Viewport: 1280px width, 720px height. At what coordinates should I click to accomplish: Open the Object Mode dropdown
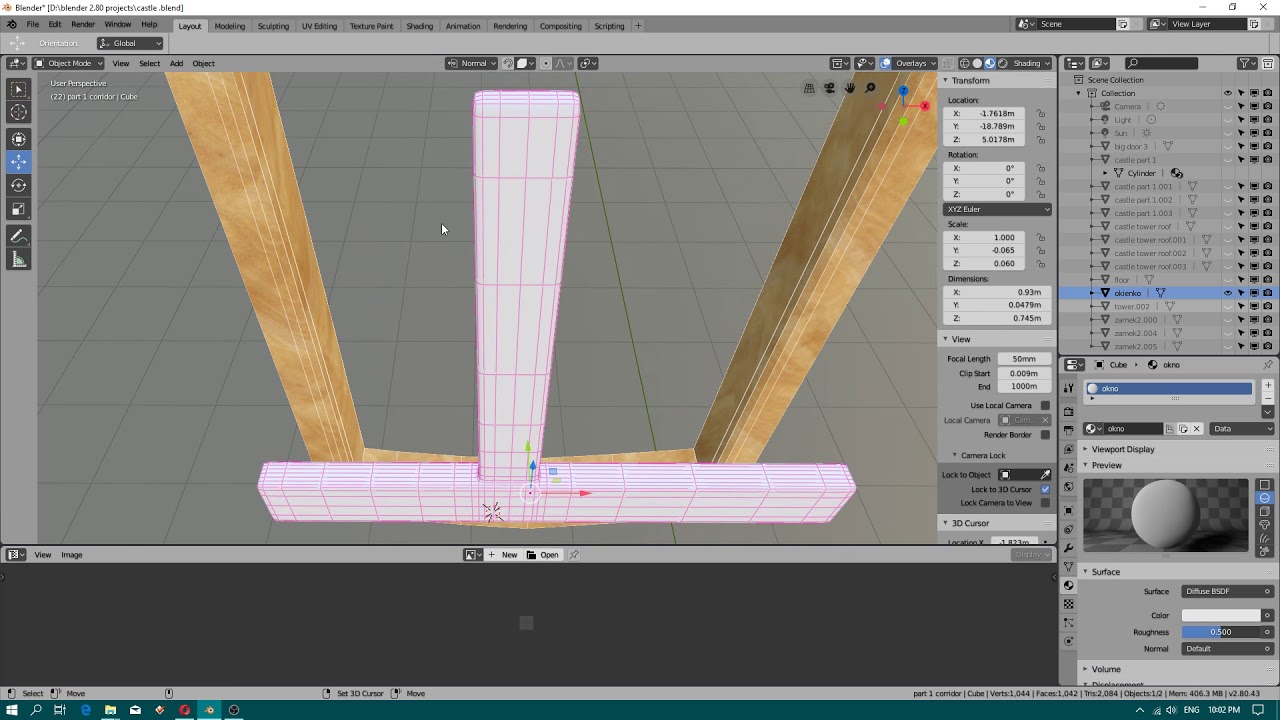click(69, 63)
